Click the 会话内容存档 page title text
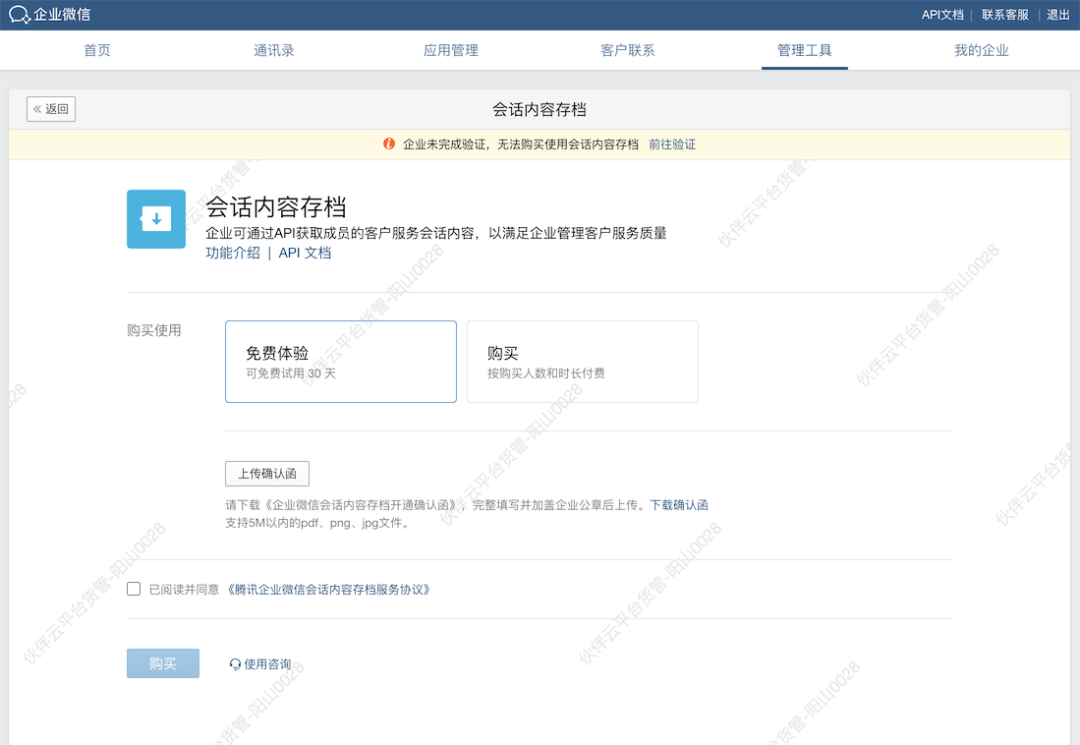This screenshot has height=745, width=1080. [539, 109]
